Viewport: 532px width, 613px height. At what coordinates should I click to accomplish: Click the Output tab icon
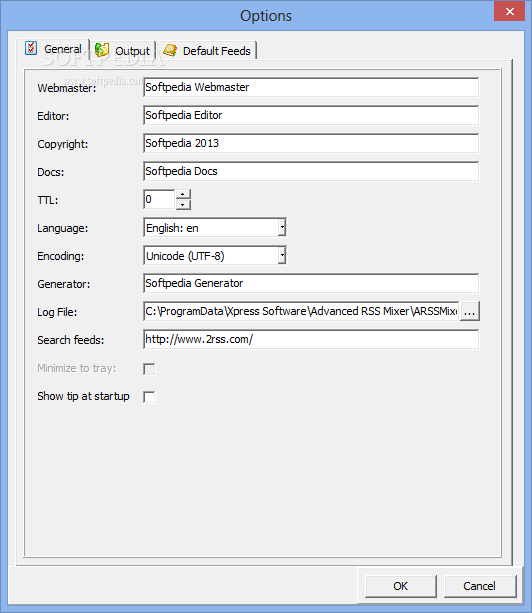coord(102,50)
